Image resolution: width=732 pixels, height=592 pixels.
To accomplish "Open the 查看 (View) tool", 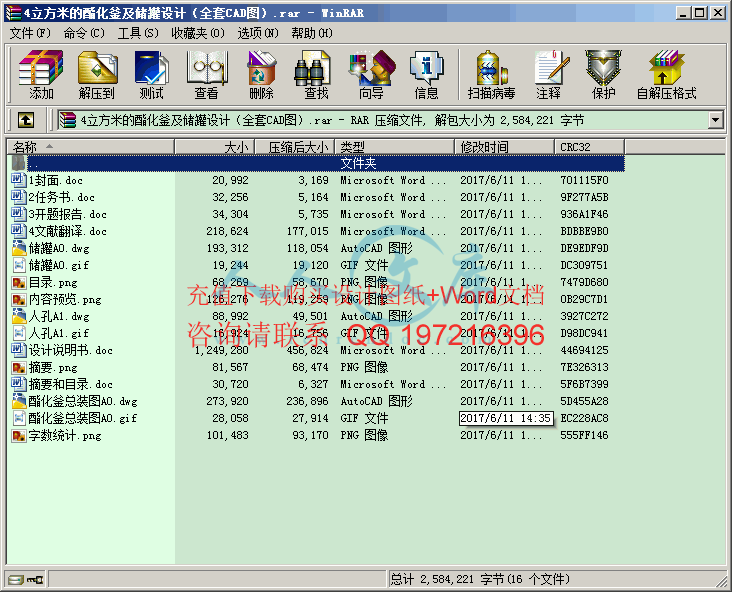I will 207,75.
